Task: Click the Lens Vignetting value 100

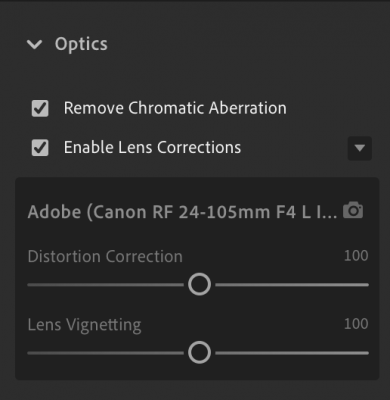Action: pyautogui.click(x=356, y=324)
